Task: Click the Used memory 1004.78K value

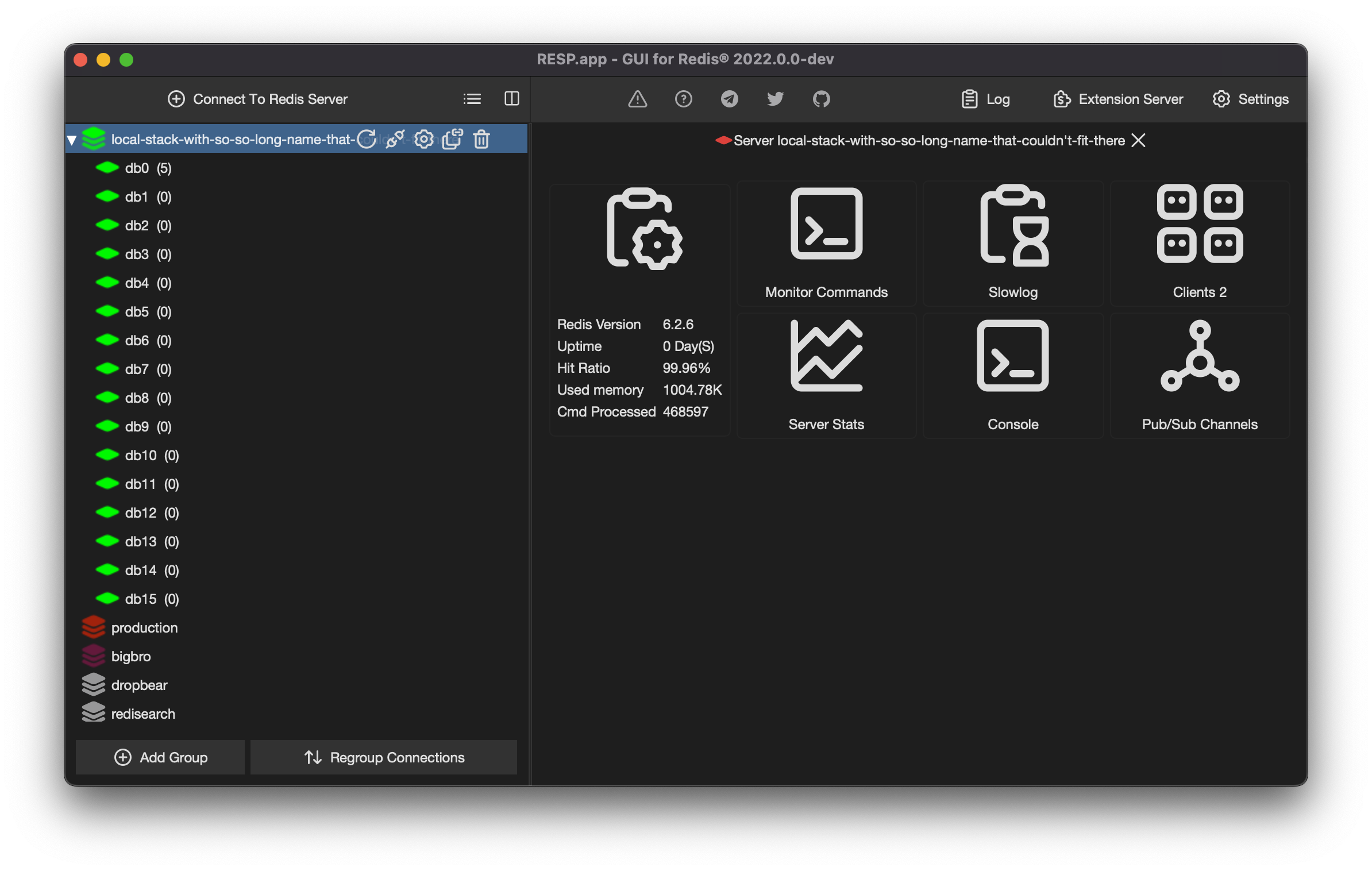Action: coord(692,390)
